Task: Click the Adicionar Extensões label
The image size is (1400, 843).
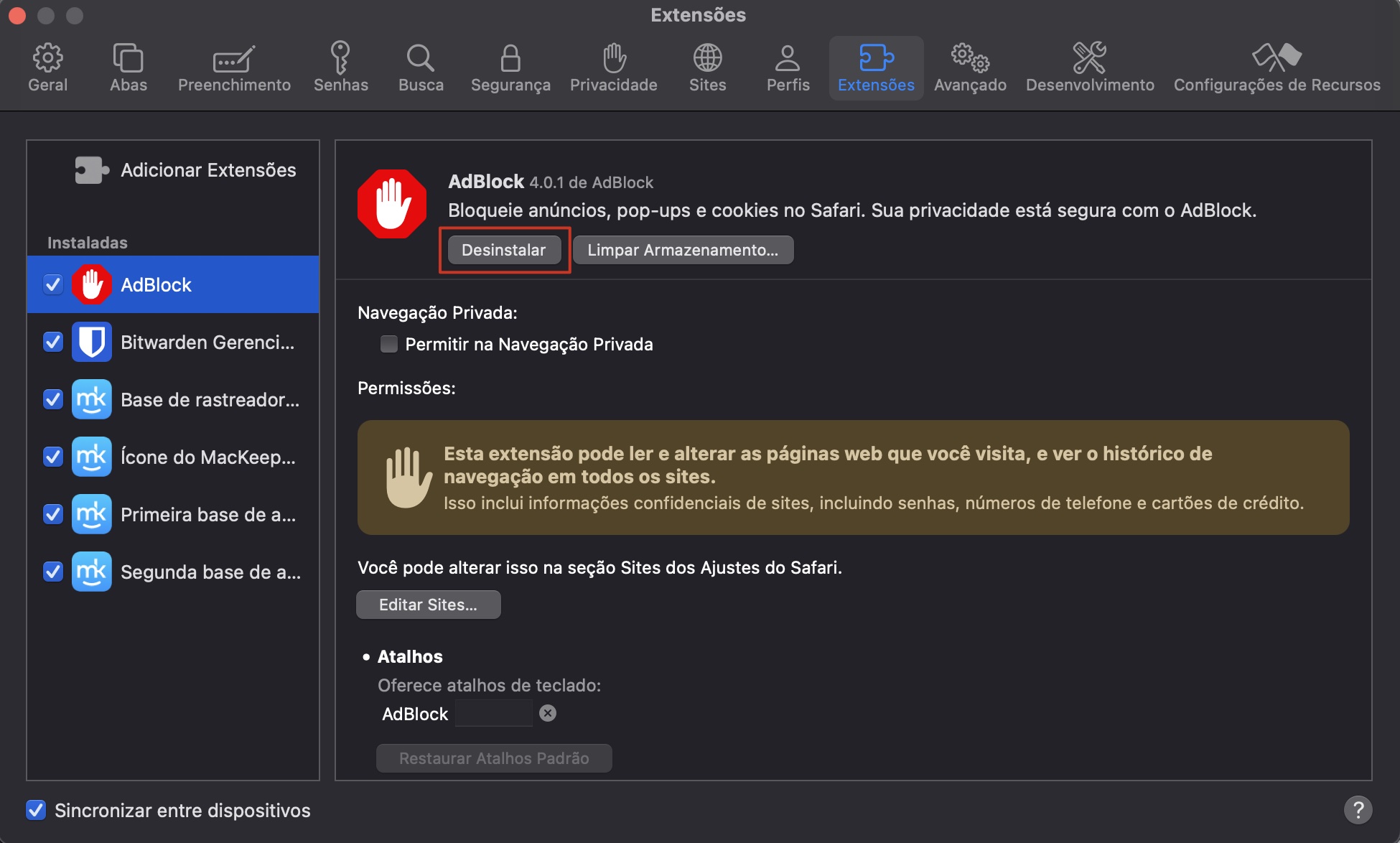Action: tap(208, 170)
